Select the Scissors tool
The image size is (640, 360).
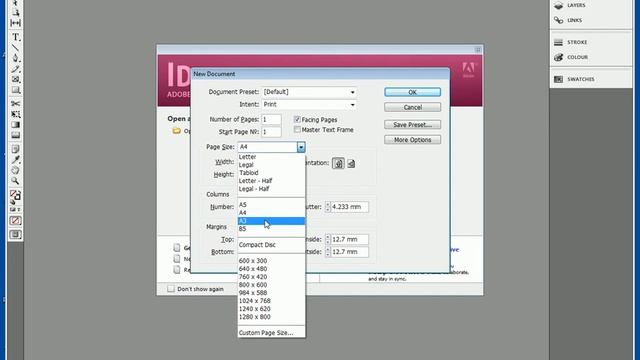pos(16,104)
